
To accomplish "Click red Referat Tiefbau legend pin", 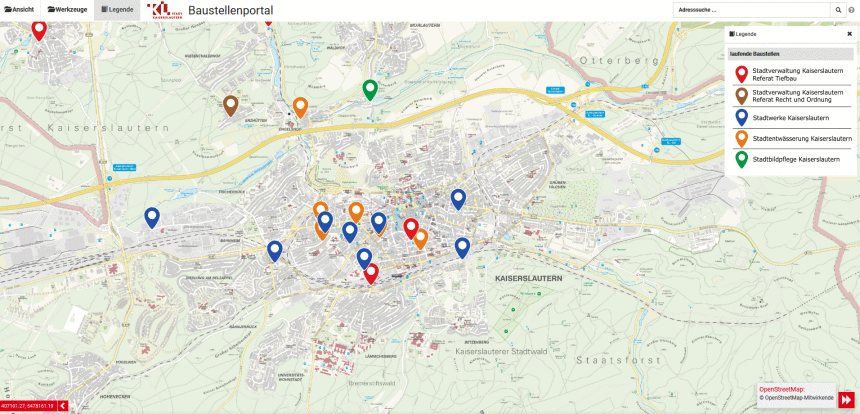I will point(741,74).
